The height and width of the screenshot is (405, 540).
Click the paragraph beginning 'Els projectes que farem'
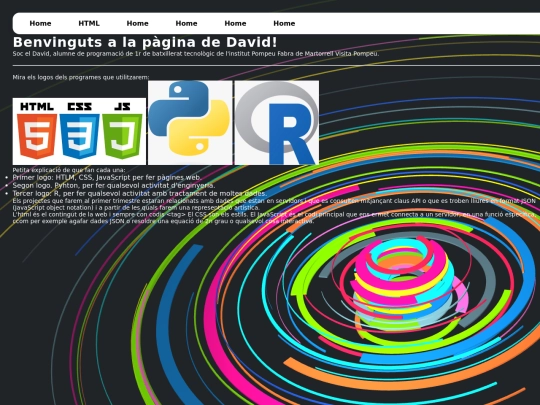[x=274, y=204]
